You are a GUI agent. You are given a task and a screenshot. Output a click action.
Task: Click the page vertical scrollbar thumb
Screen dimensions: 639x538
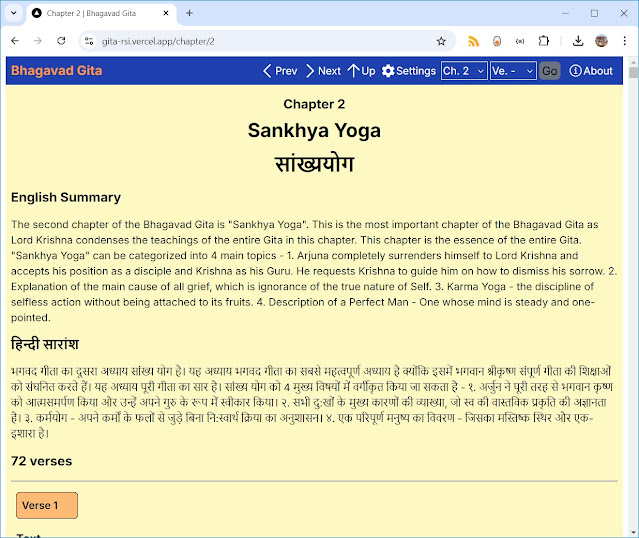[x=633, y=73]
